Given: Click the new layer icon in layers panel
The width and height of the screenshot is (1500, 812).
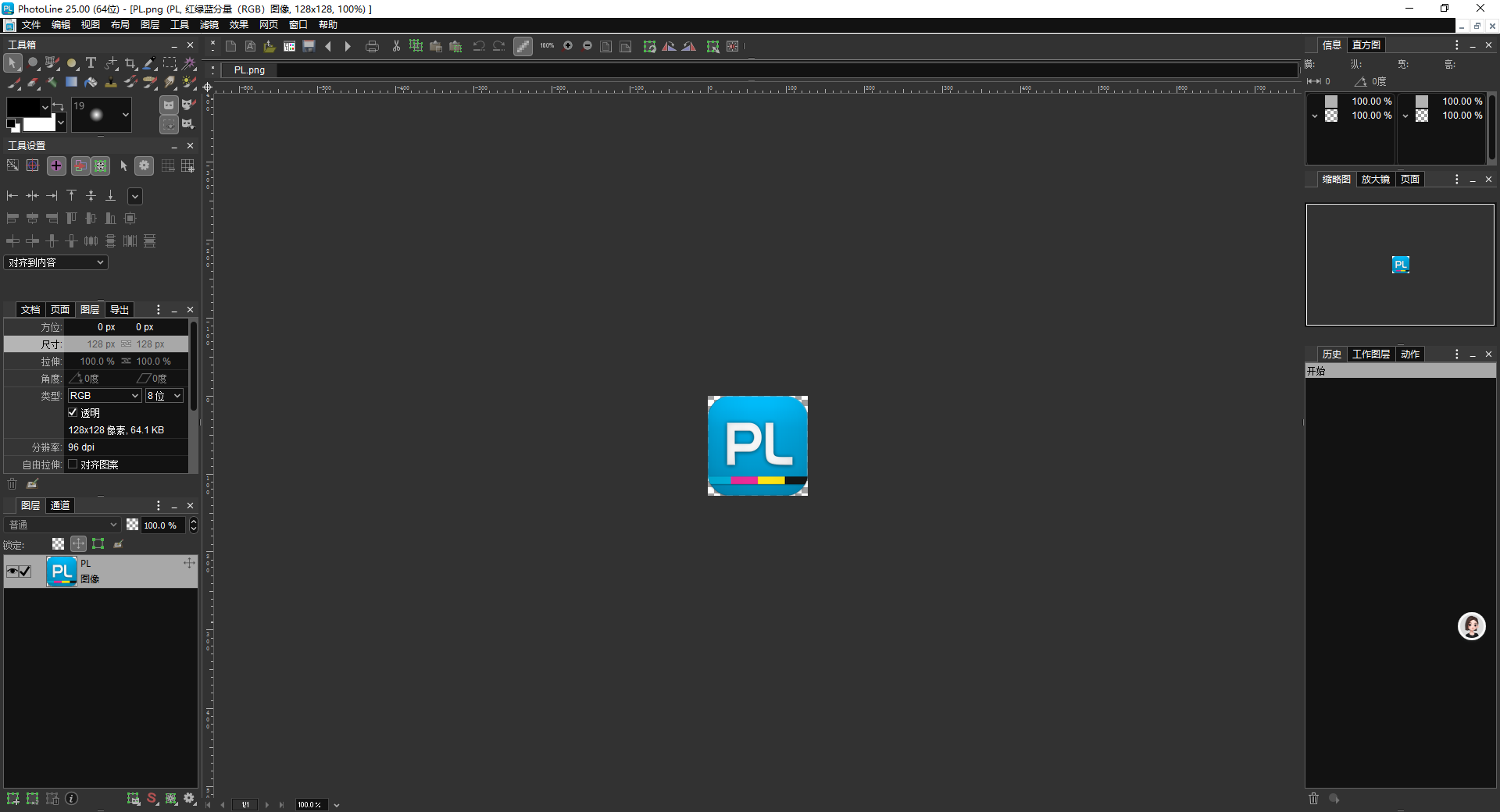Looking at the screenshot, I should click(12, 799).
